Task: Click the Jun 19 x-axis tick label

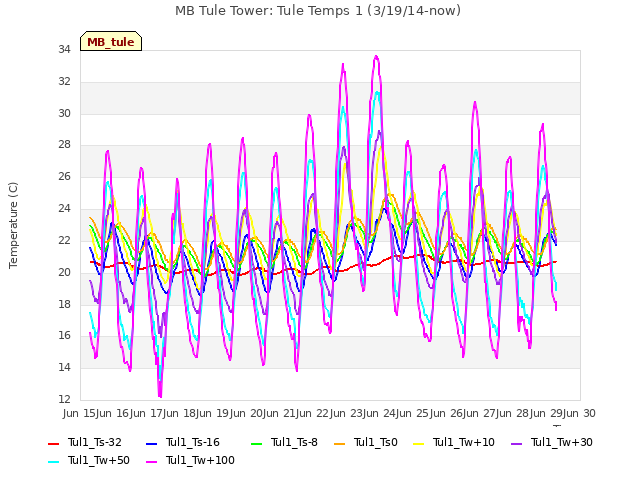Action: (x=214, y=413)
